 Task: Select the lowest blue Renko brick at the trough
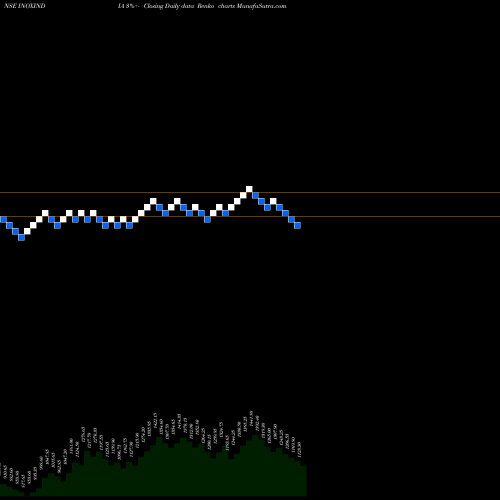[21, 237]
